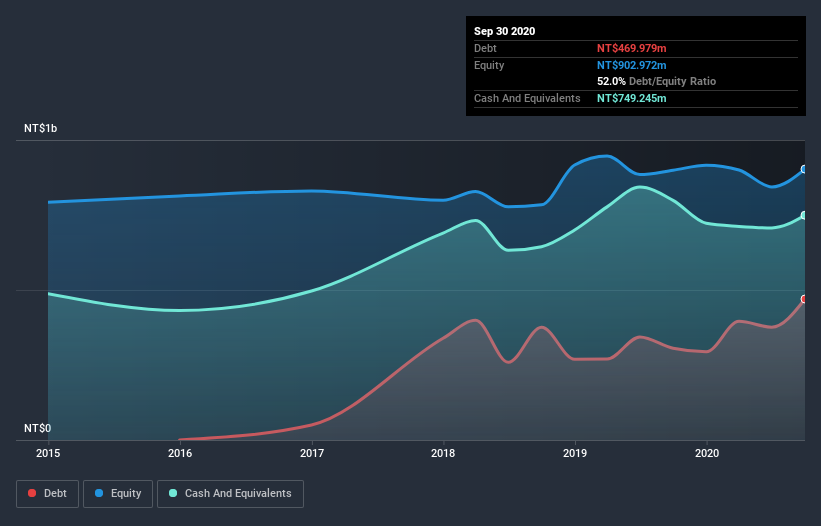821x526 pixels.
Task: Toggle the Equity legend button
Action: [x=118, y=494]
